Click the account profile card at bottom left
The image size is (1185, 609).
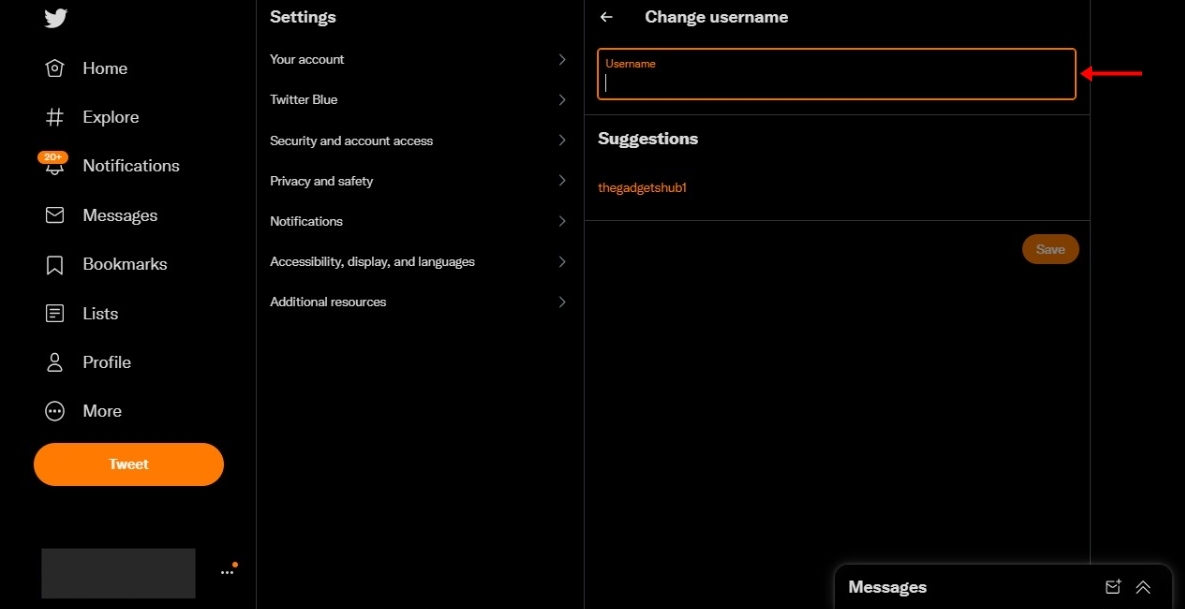[x=119, y=573]
